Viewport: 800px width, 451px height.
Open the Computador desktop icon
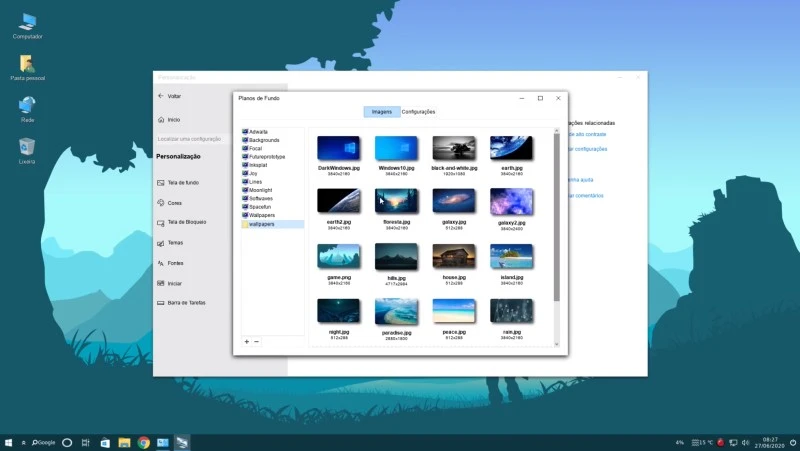[x=28, y=26]
